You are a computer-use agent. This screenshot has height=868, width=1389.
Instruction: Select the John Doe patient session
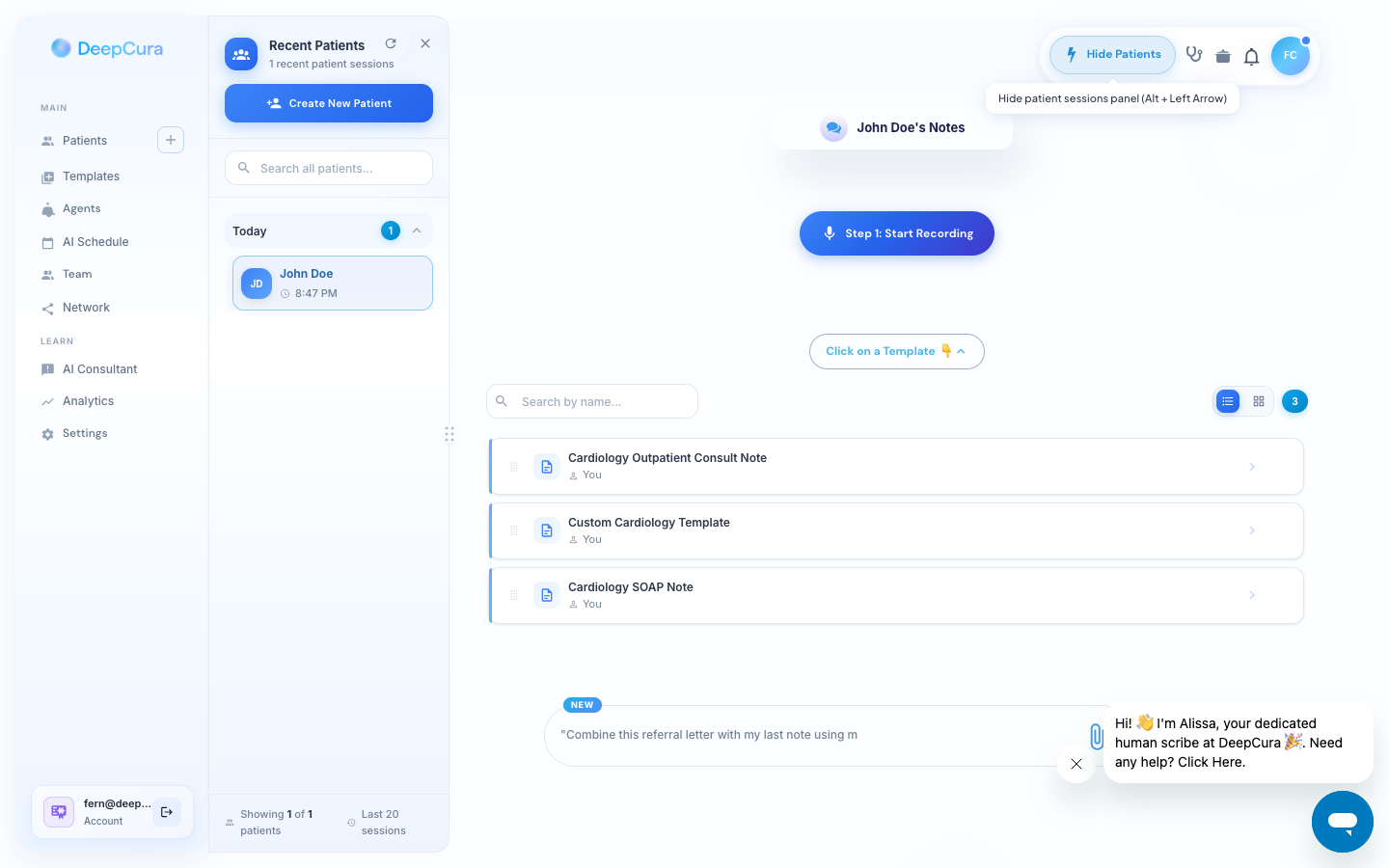pyautogui.click(x=333, y=284)
